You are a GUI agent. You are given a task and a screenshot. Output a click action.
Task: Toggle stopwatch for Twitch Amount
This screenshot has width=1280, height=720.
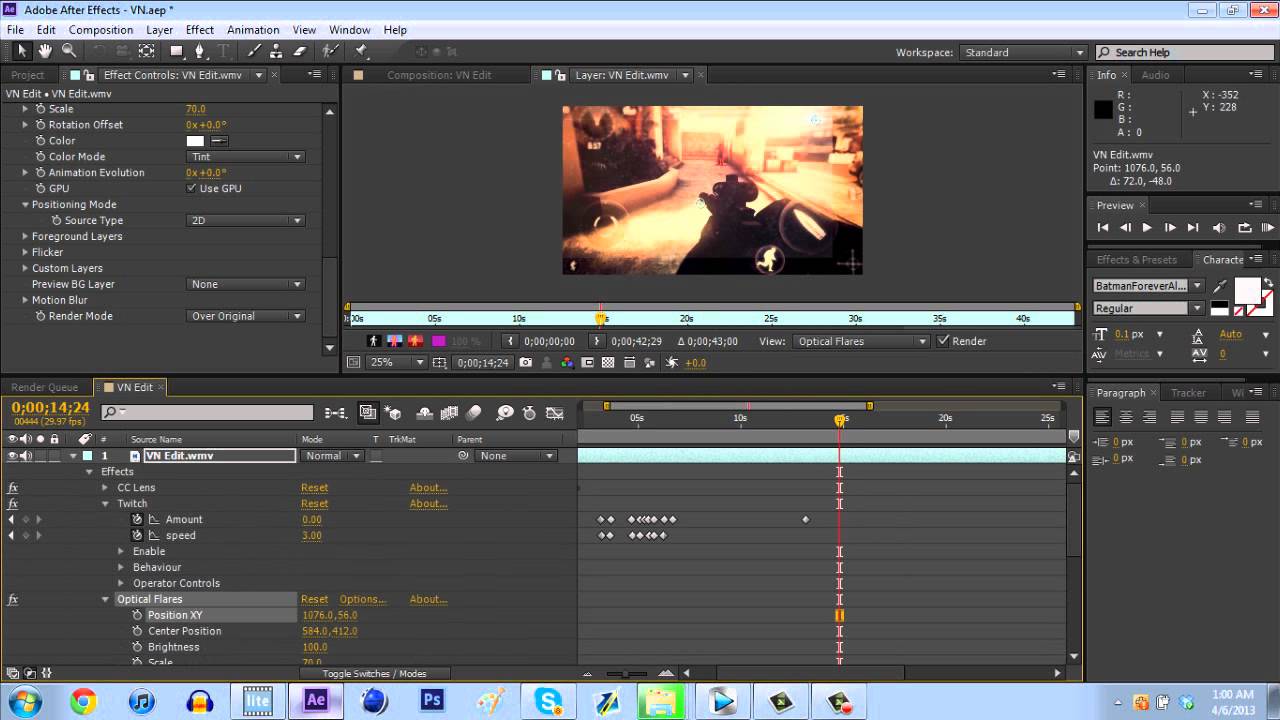(x=138, y=520)
